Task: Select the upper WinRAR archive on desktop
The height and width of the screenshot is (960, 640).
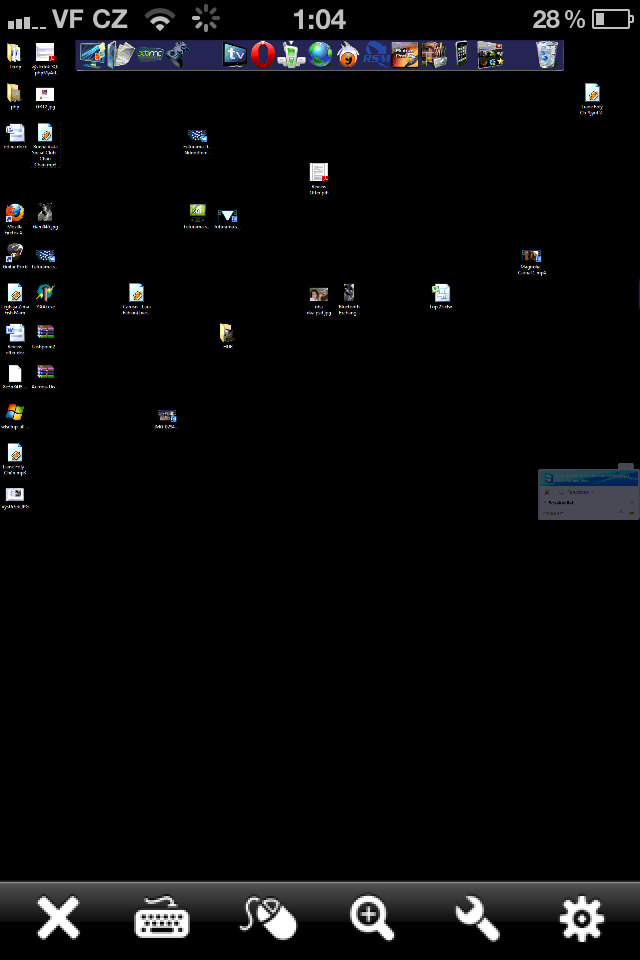Action: [x=45, y=333]
